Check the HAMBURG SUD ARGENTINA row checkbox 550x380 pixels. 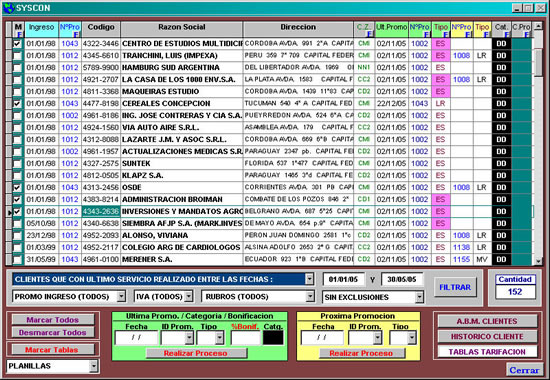point(17,67)
